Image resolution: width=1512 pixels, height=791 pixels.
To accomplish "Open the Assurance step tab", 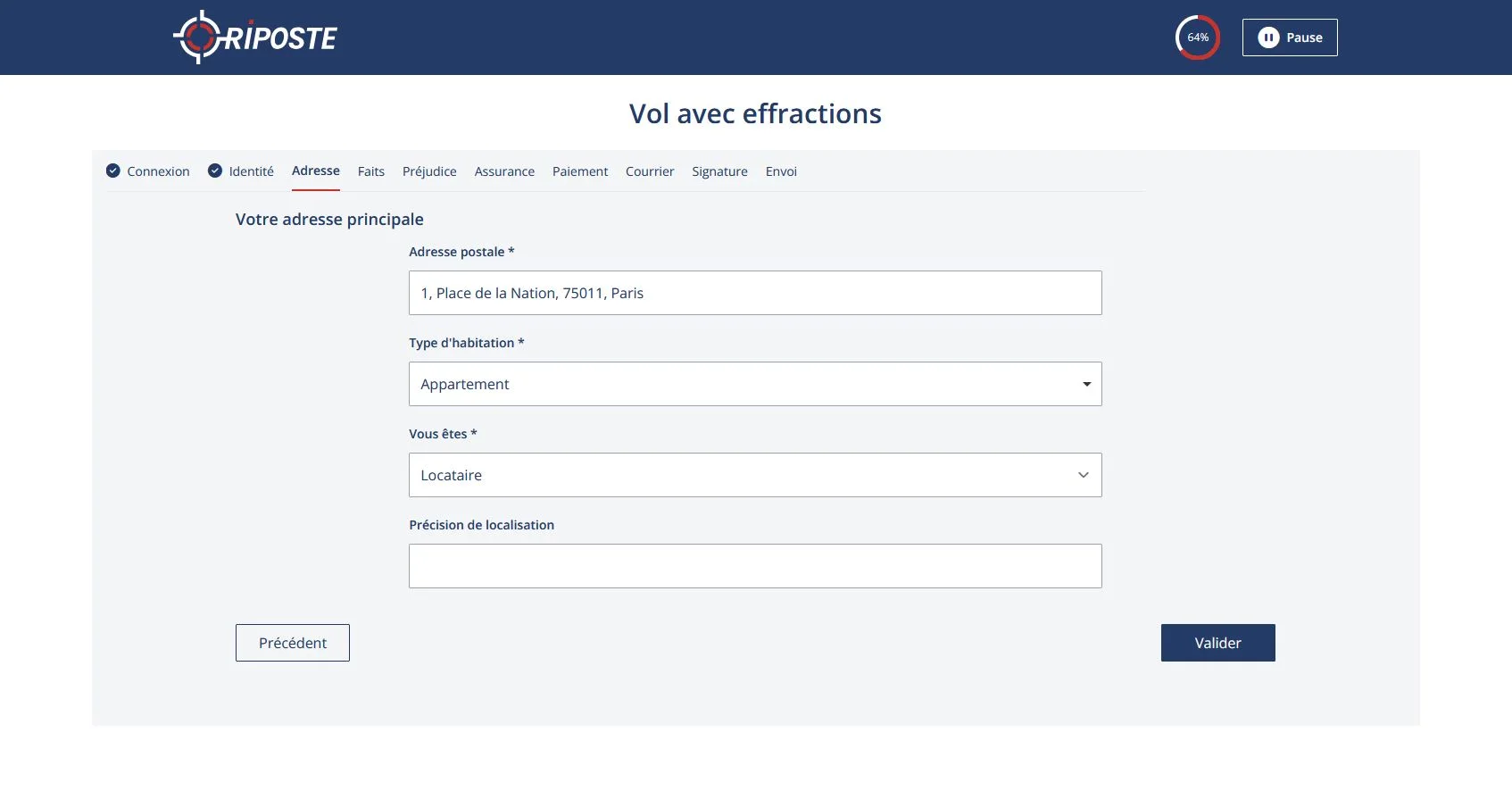I will (504, 171).
